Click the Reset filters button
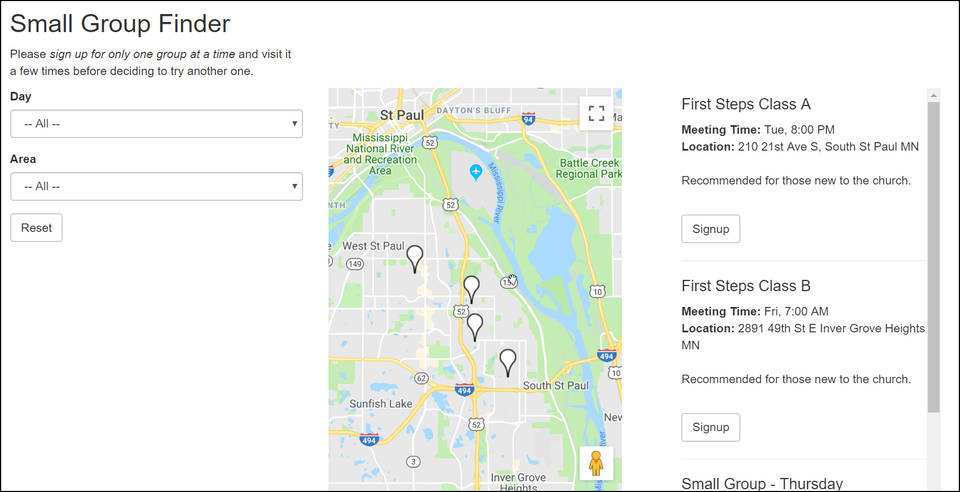 click(x=36, y=228)
